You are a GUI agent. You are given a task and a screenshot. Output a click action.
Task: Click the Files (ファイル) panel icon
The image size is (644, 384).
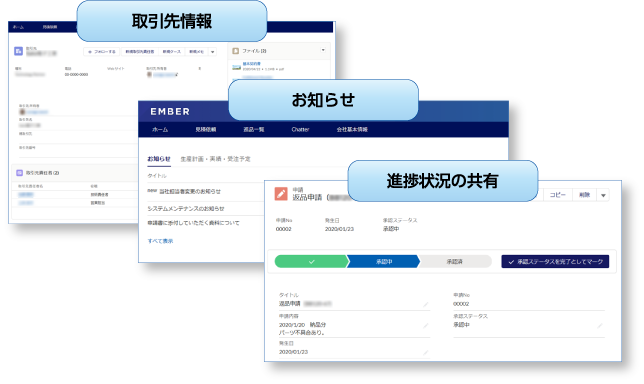point(235,51)
